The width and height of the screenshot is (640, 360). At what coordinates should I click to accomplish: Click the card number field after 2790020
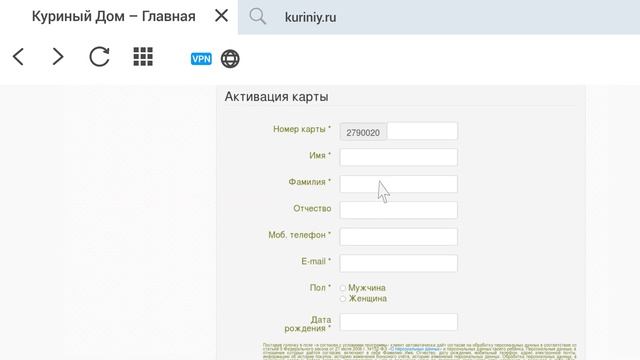[422, 131]
